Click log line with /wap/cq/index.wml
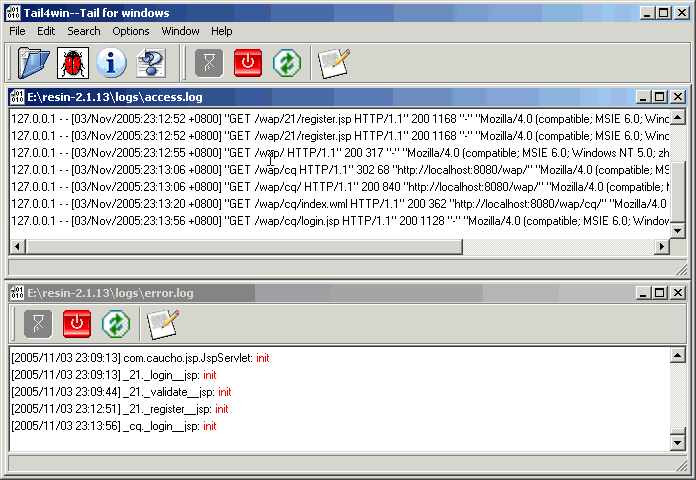 (x=340, y=204)
